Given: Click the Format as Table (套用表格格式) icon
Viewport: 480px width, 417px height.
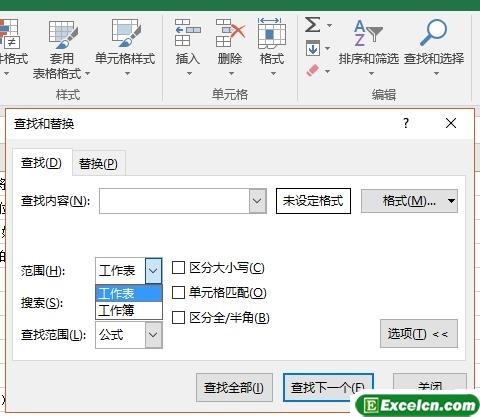Looking at the screenshot, I should coord(63,34).
